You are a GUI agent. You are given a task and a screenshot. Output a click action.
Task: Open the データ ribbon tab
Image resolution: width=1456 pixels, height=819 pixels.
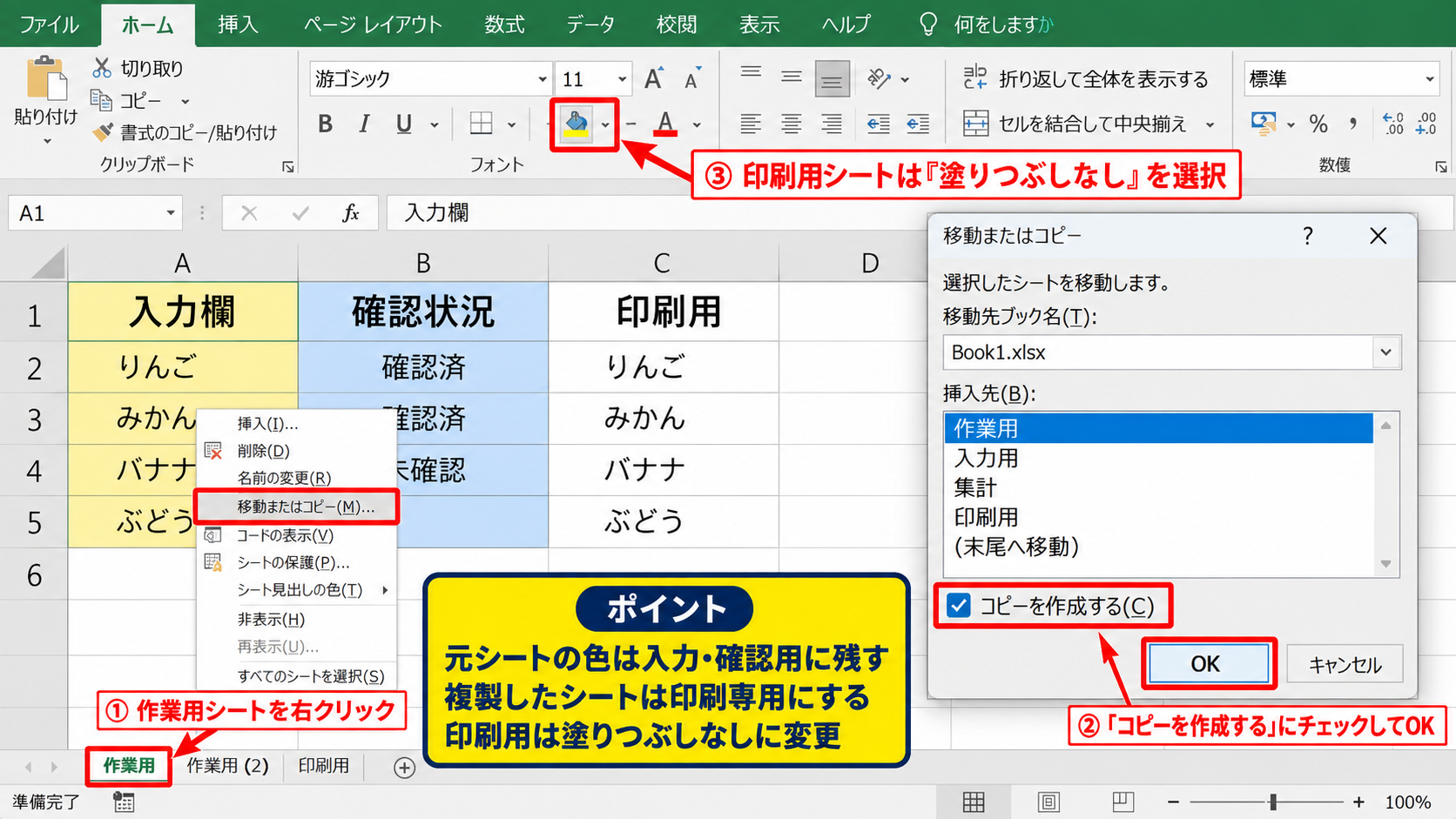[x=590, y=24]
